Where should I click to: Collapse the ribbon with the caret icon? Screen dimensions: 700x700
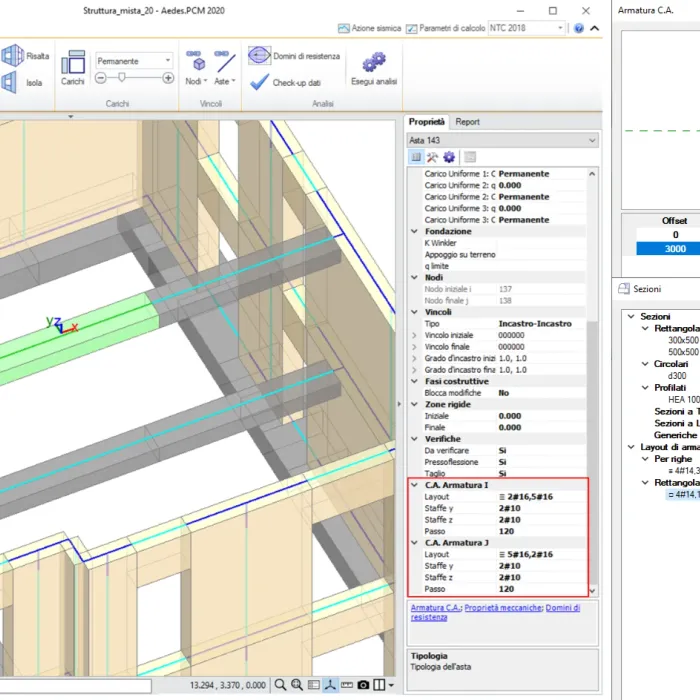(595, 28)
